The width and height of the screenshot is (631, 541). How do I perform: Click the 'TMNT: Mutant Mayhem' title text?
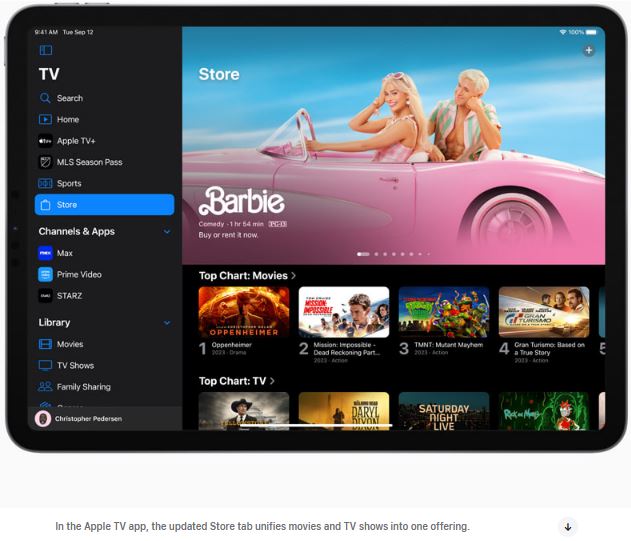coord(449,345)
